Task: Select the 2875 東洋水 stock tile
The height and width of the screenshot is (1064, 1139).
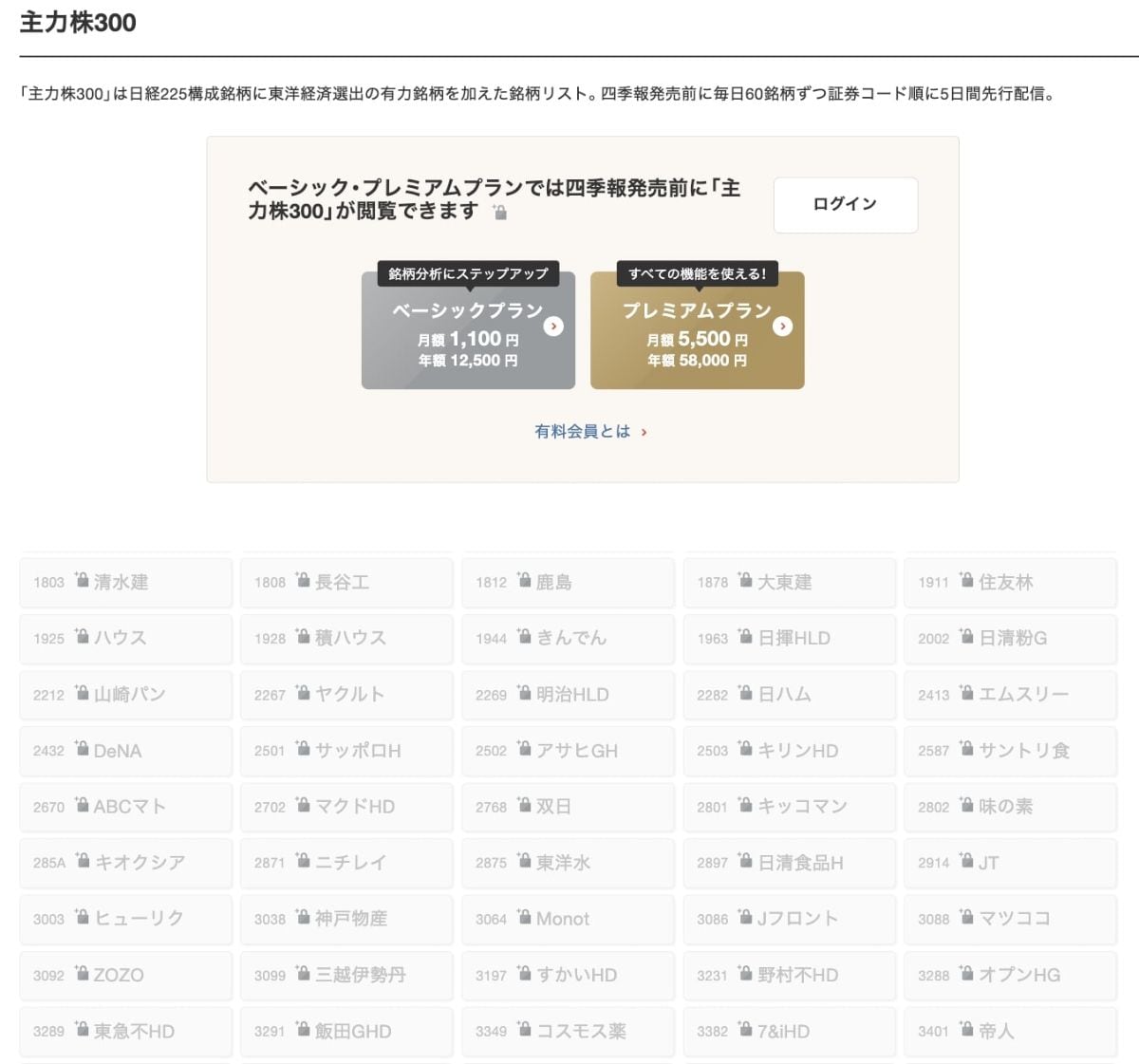Action: [568, 862]
